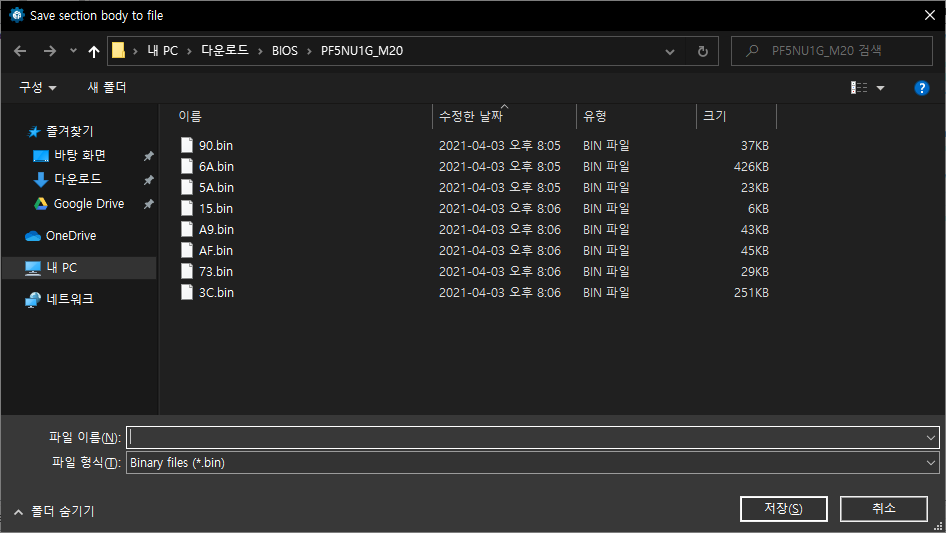Screen dimensions: 946x533
Task: Expand breadcrumb chevron after BIOS
Action: [310, 51]
